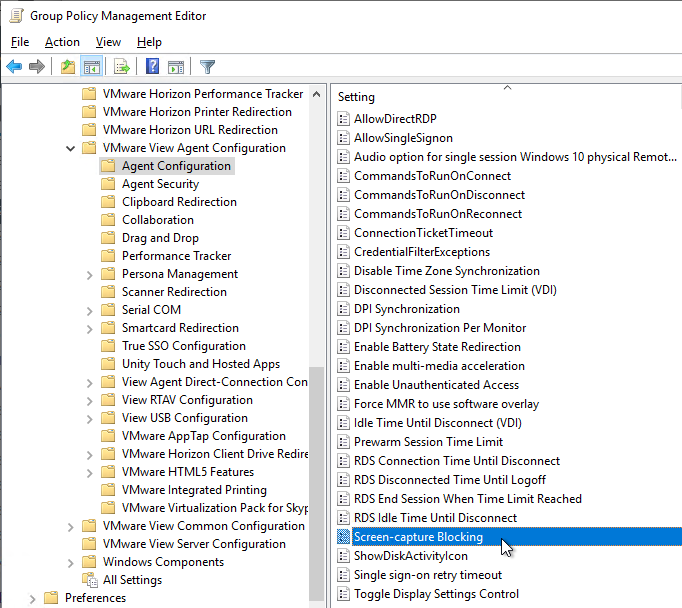Click the policy icon beside ConnectionTicketTimeout

(x=344, y=233)
